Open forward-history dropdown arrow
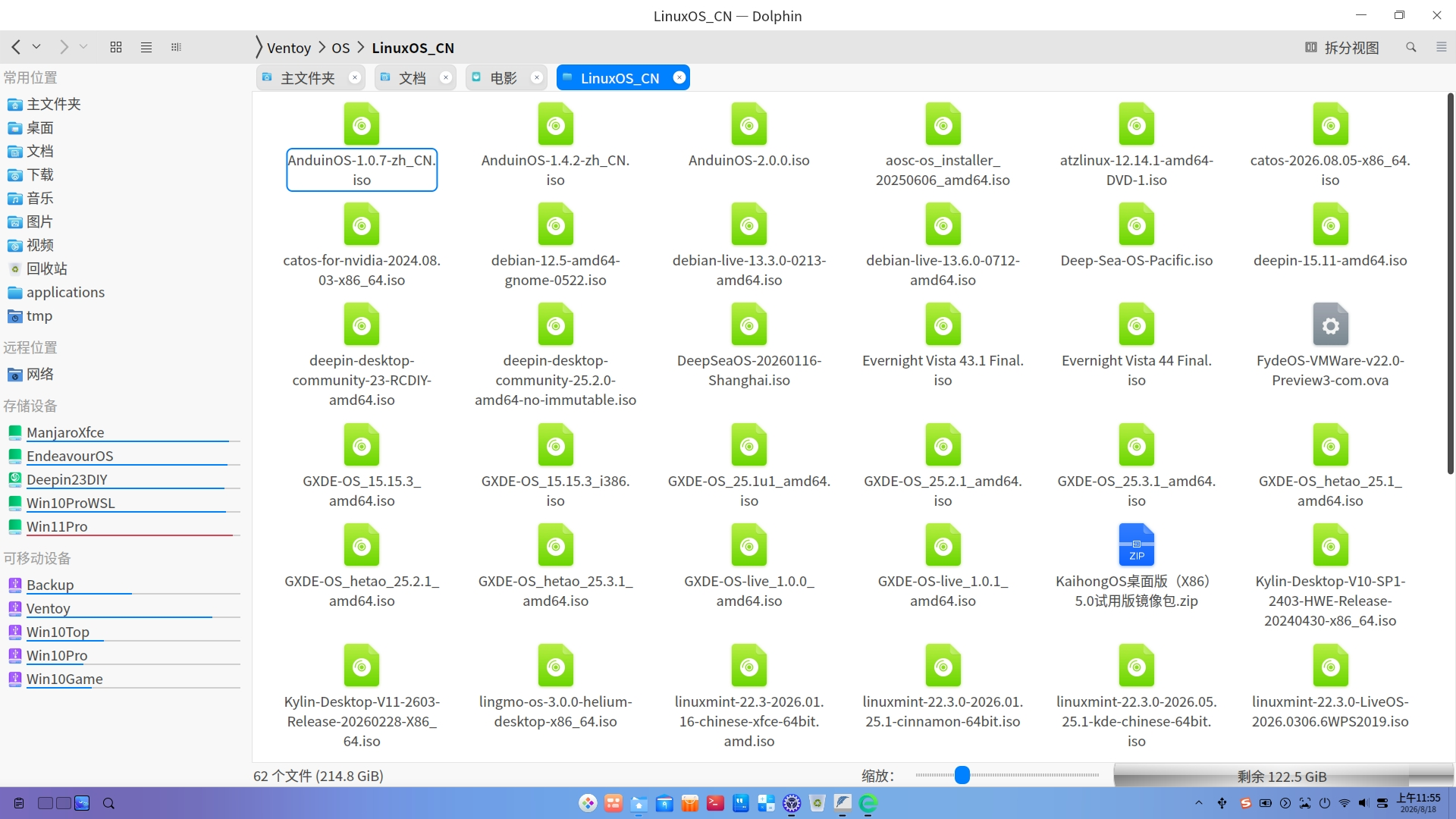The width and height of the screenshot is (1456, 819). (83, 47)
